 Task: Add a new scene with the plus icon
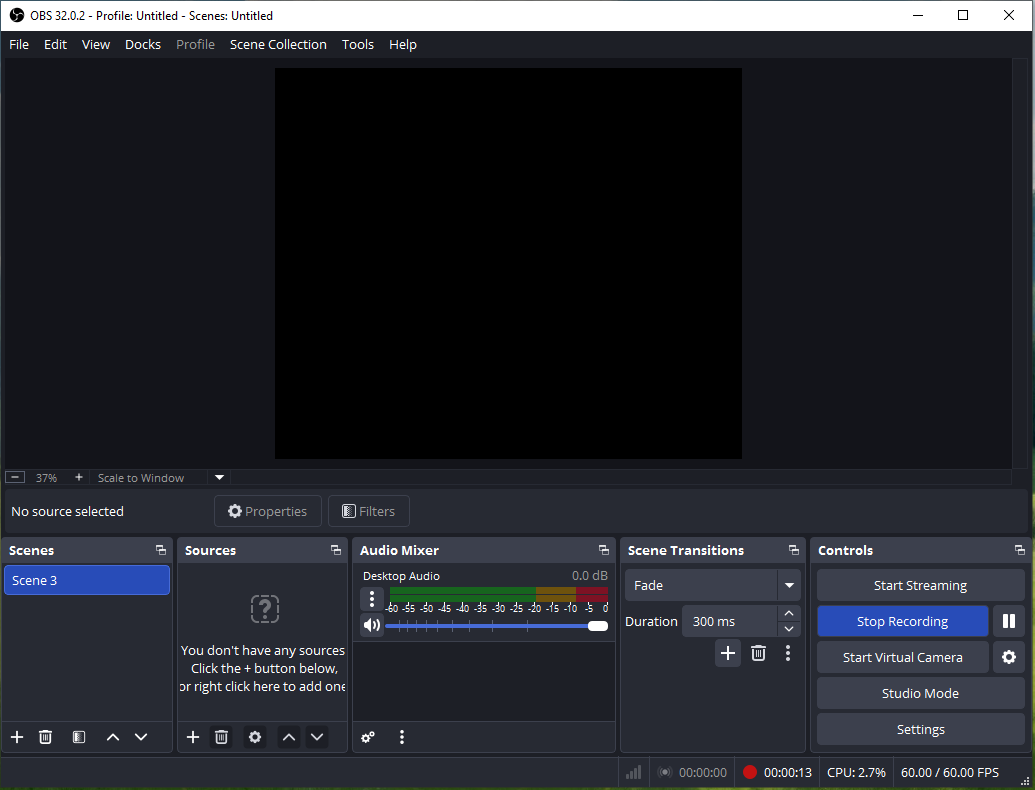pos(16,737)
